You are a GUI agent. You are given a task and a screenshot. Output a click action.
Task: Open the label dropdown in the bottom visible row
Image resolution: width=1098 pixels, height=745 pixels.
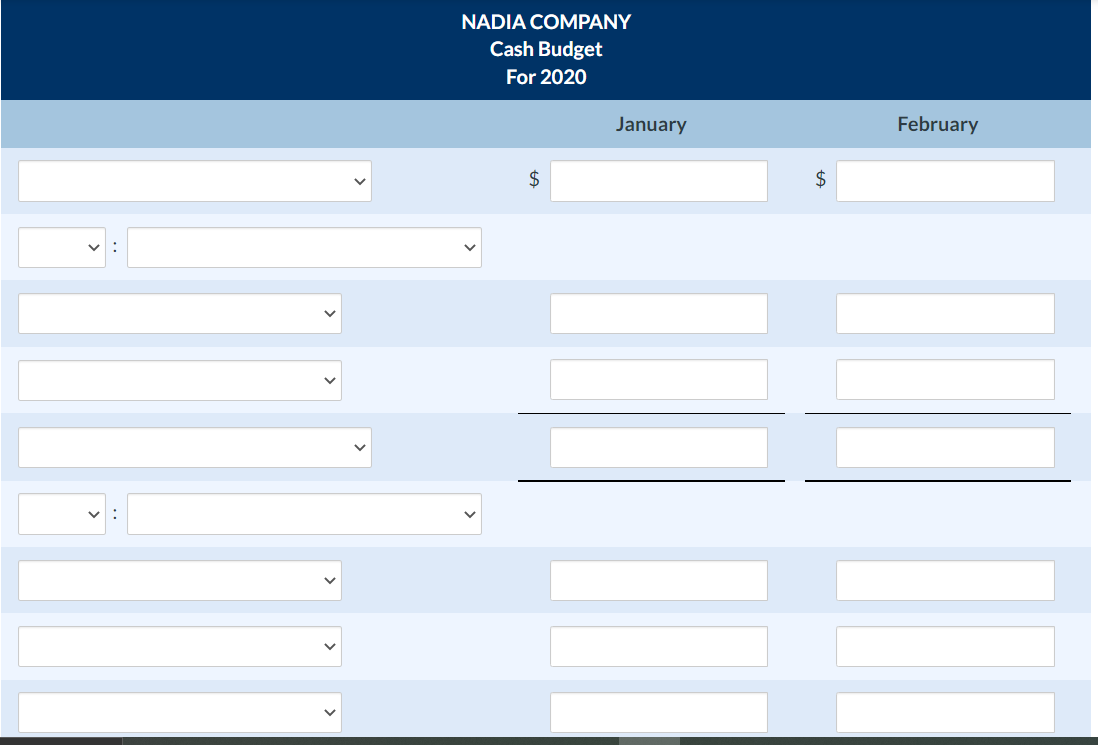[180, 712]
